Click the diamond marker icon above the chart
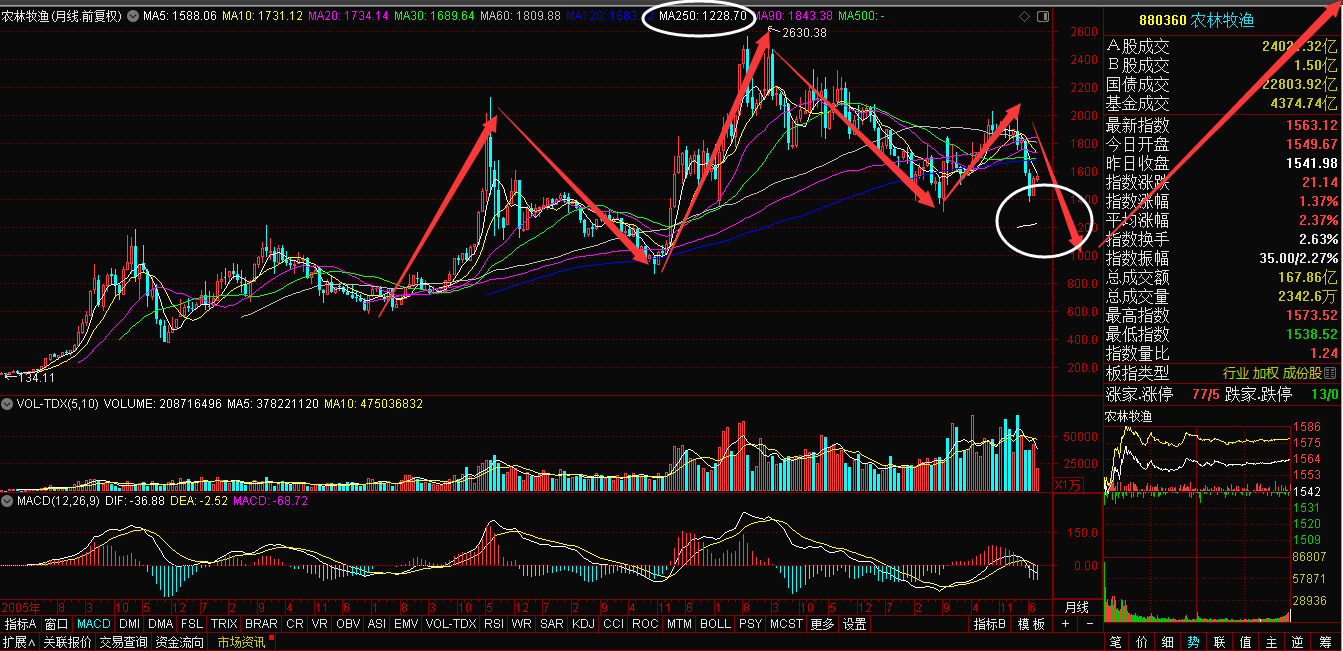Screen dimensions: 1343x651 pos(1024,16)
